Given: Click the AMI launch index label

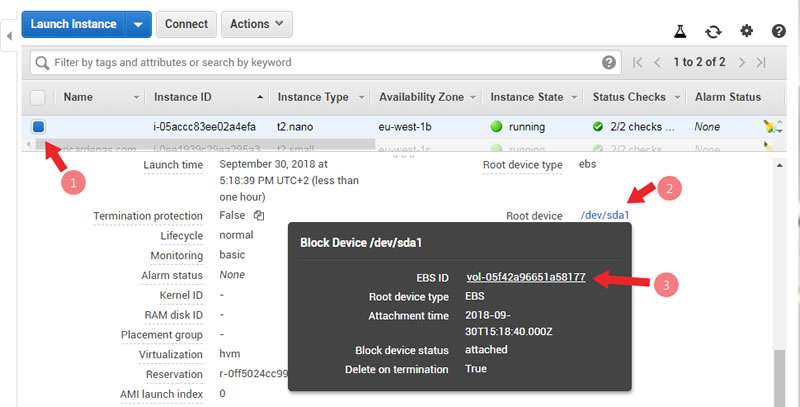Looking at the screenshot, I should pyautogui.click(x=162, y=394).
